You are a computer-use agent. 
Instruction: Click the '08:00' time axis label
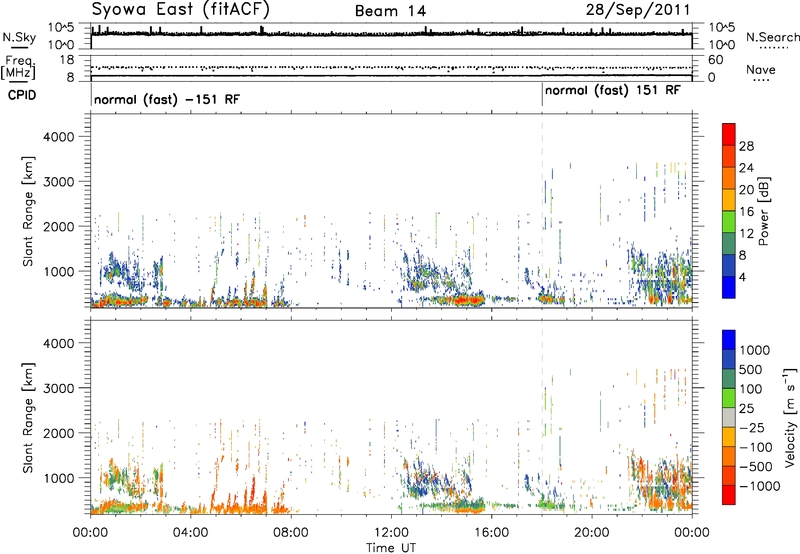click(290, 533)
